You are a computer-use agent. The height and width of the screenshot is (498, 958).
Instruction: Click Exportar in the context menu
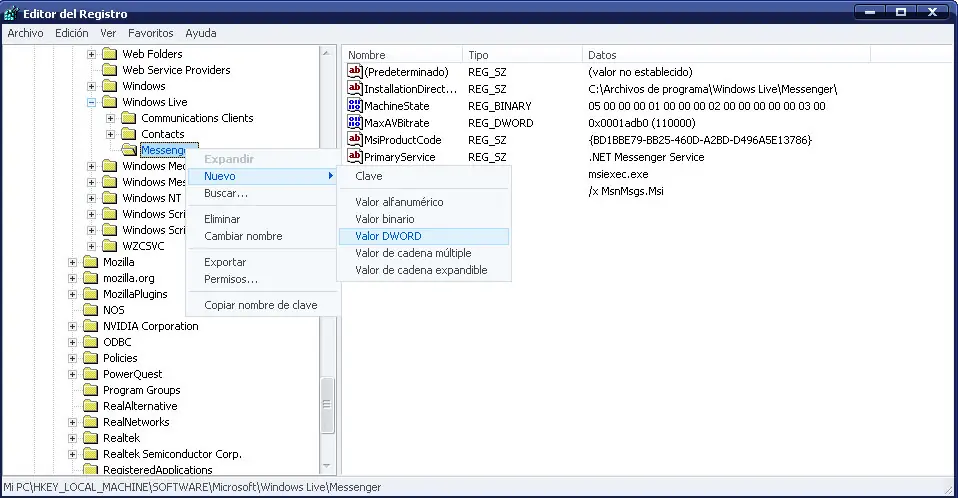[262, 262]
